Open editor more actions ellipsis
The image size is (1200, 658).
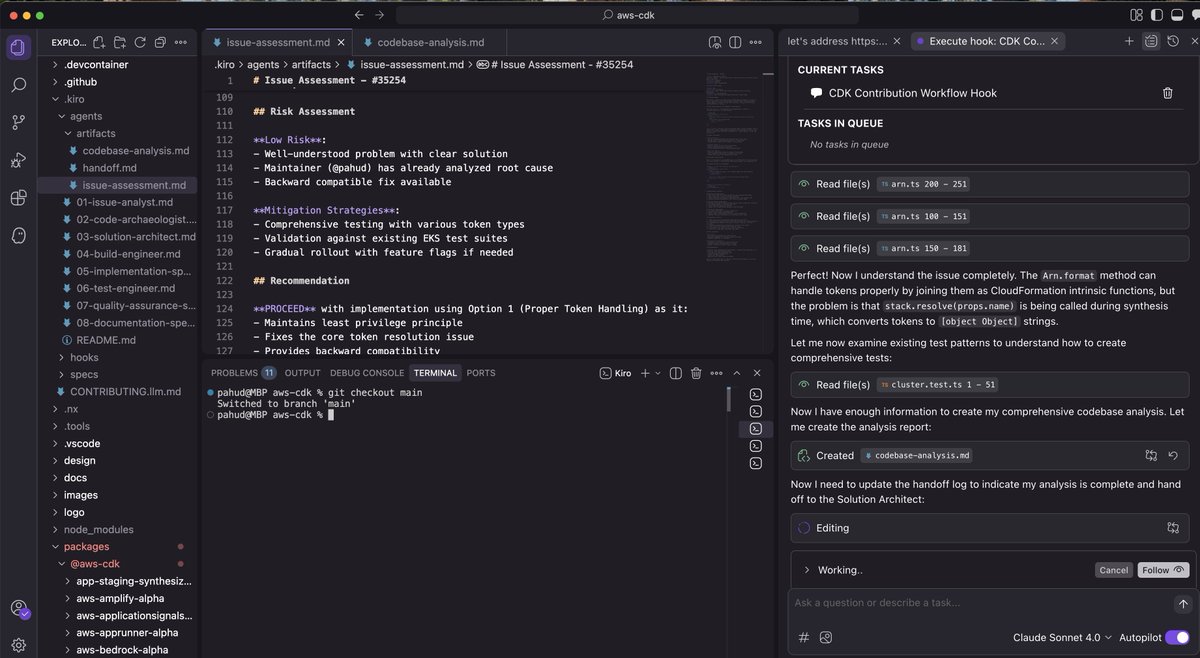756,42
